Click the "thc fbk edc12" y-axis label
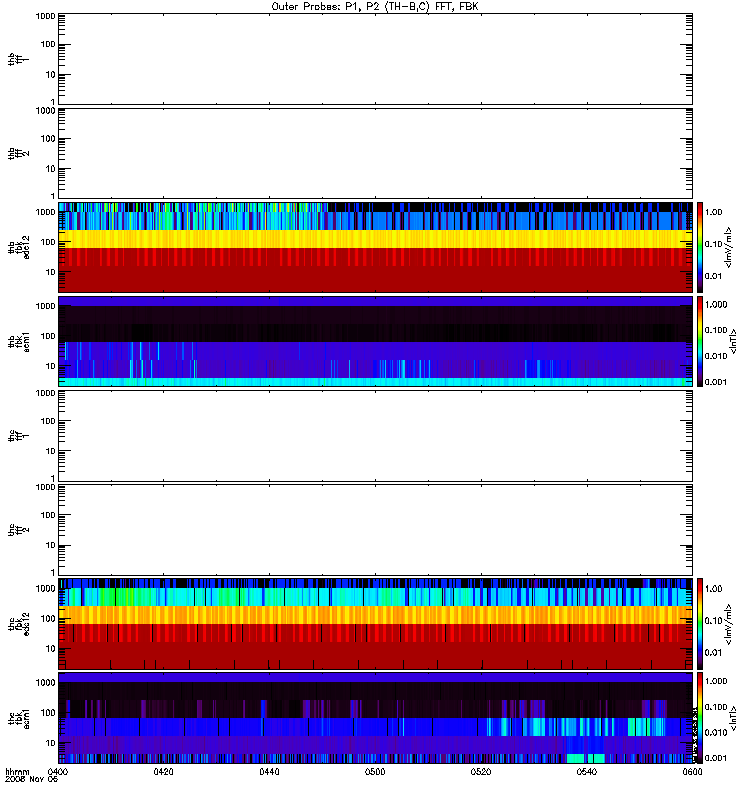Image resolution: width=750 pixels, height=800 pixels. [x=19, y=624]
